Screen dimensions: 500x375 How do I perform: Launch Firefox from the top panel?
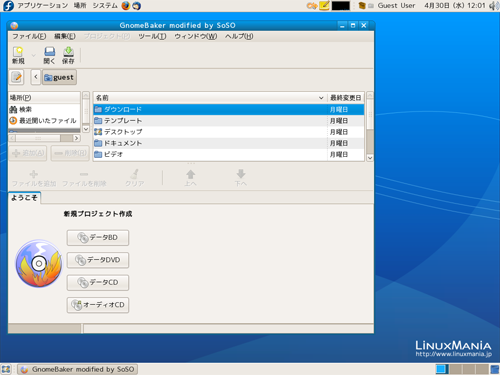pos(126,6)
